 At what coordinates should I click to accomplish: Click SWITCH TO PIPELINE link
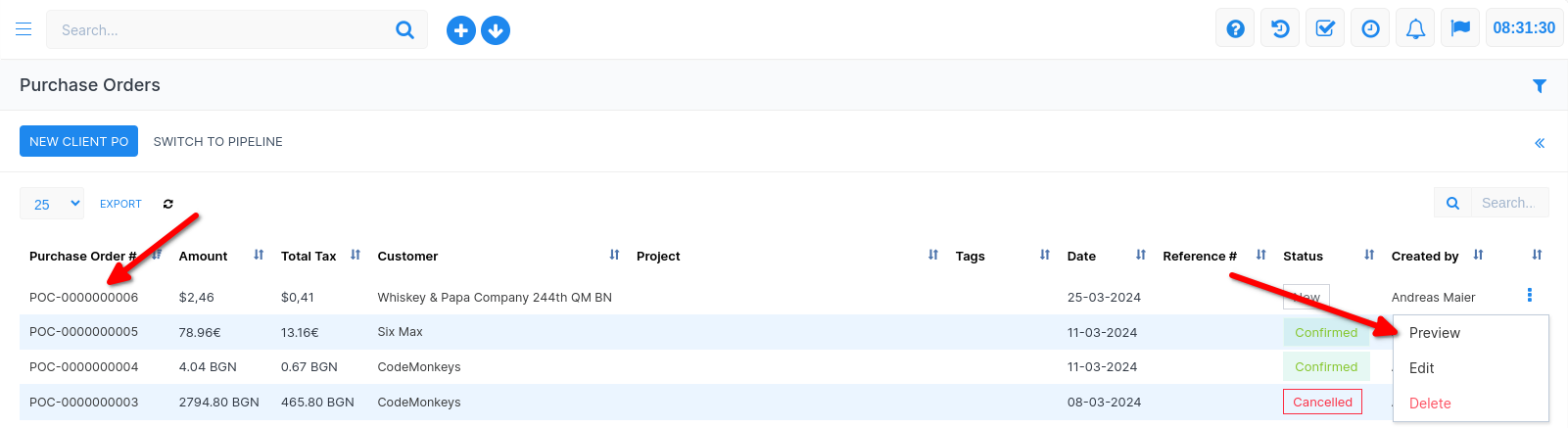tap(217, 142)
